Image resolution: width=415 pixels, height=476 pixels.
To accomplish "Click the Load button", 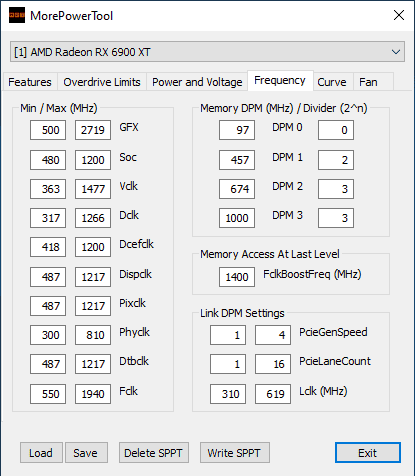I will pyautogui.click(x=41, y=453).
